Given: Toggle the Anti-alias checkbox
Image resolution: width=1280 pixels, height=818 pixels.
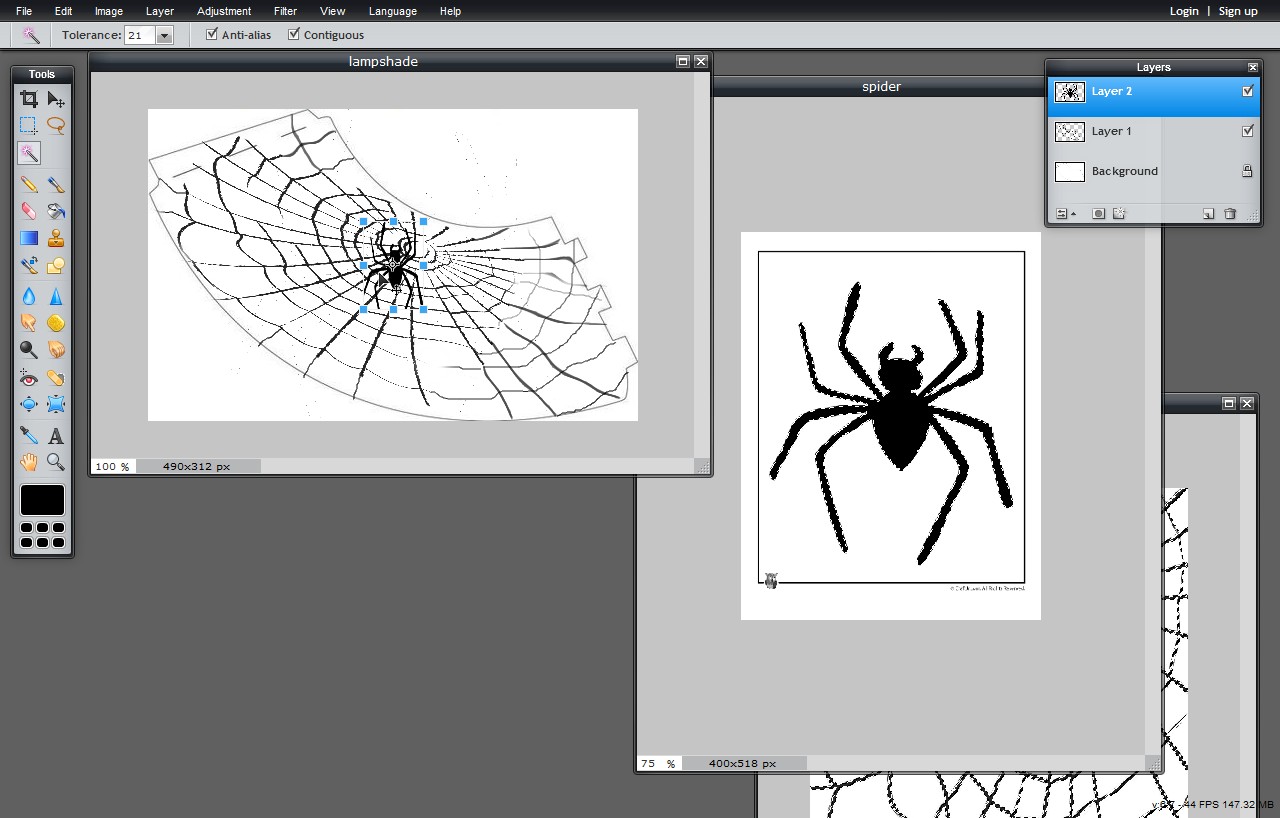Looking at the screenshot, I should [x=212, y=34].
